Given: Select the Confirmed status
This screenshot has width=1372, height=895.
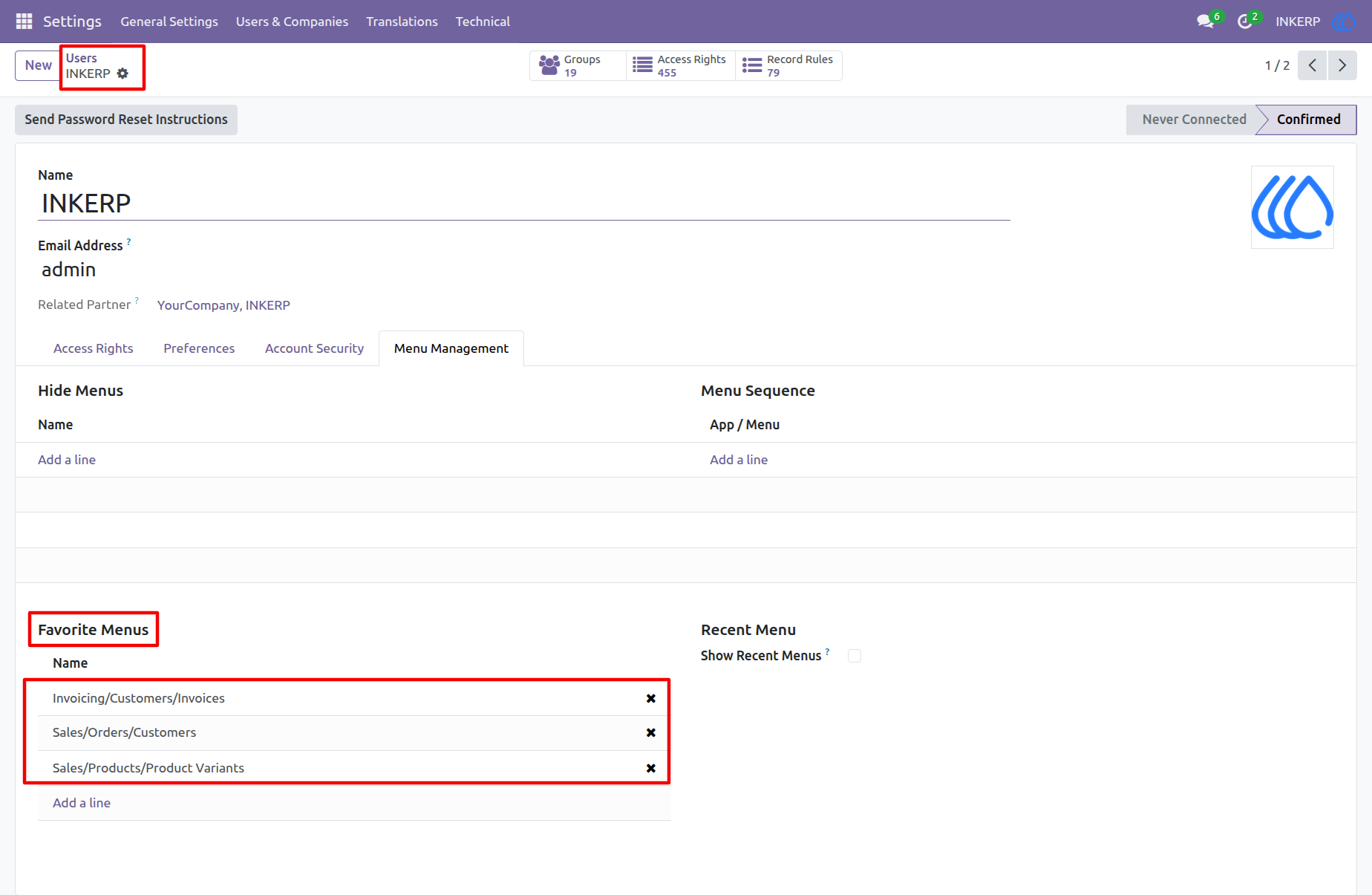Looking at the screenshot, I should 1308,120.
